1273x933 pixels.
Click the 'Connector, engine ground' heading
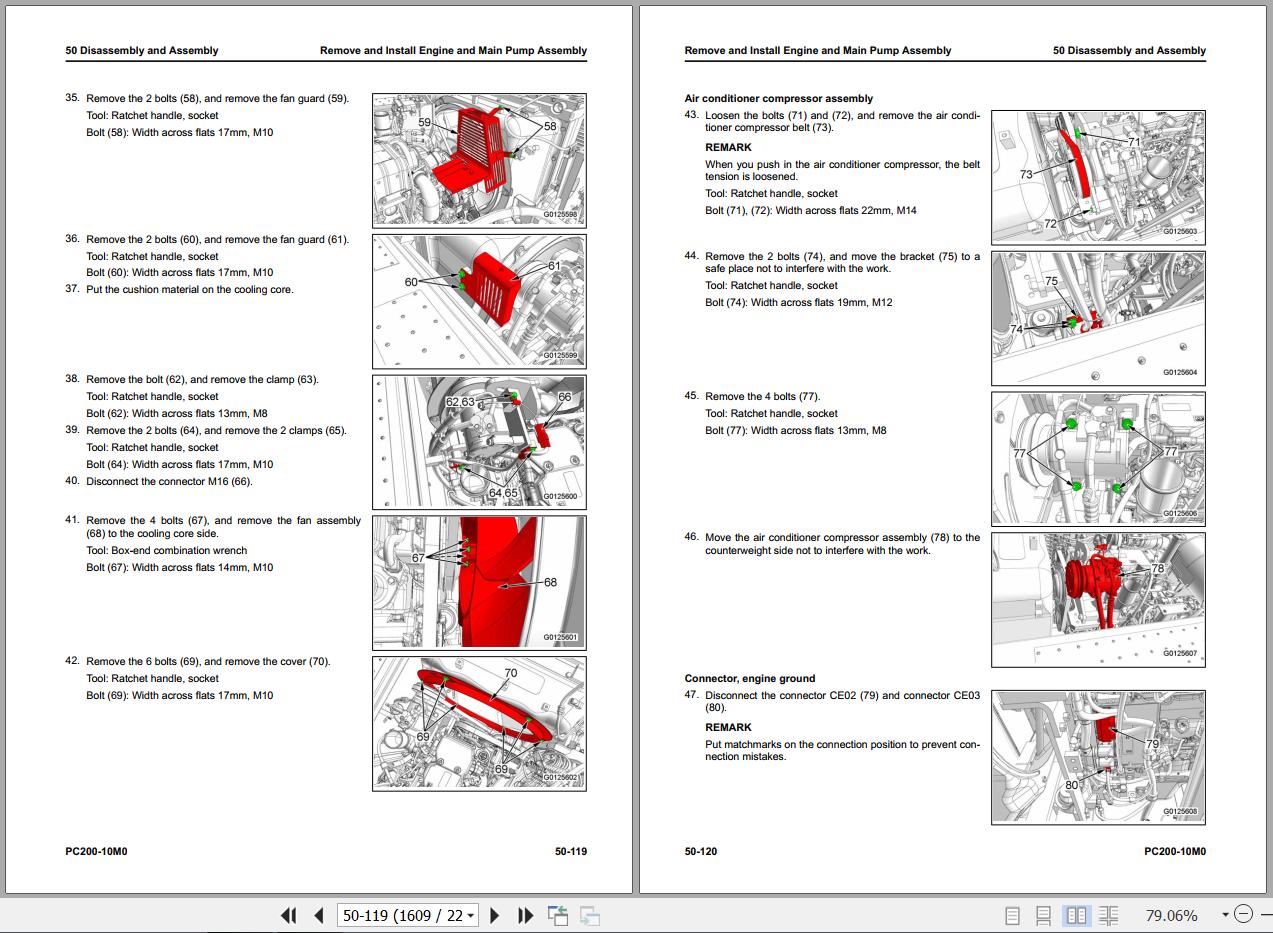(x=749, y=678)
